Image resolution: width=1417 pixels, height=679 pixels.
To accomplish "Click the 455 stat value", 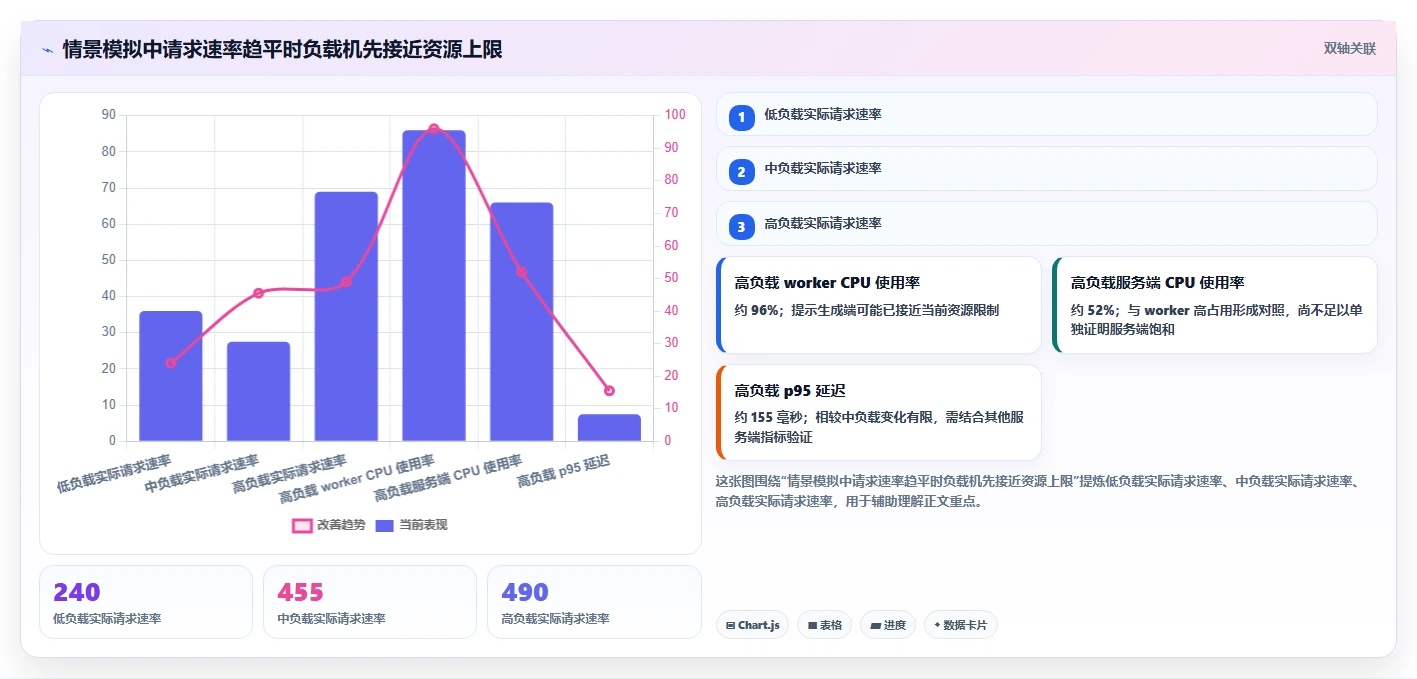I will coord(301,592).
